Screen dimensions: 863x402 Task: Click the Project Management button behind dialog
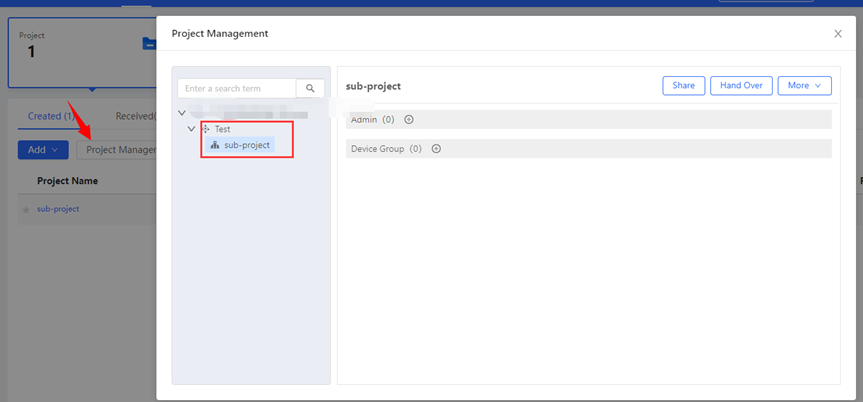(117, 150)
